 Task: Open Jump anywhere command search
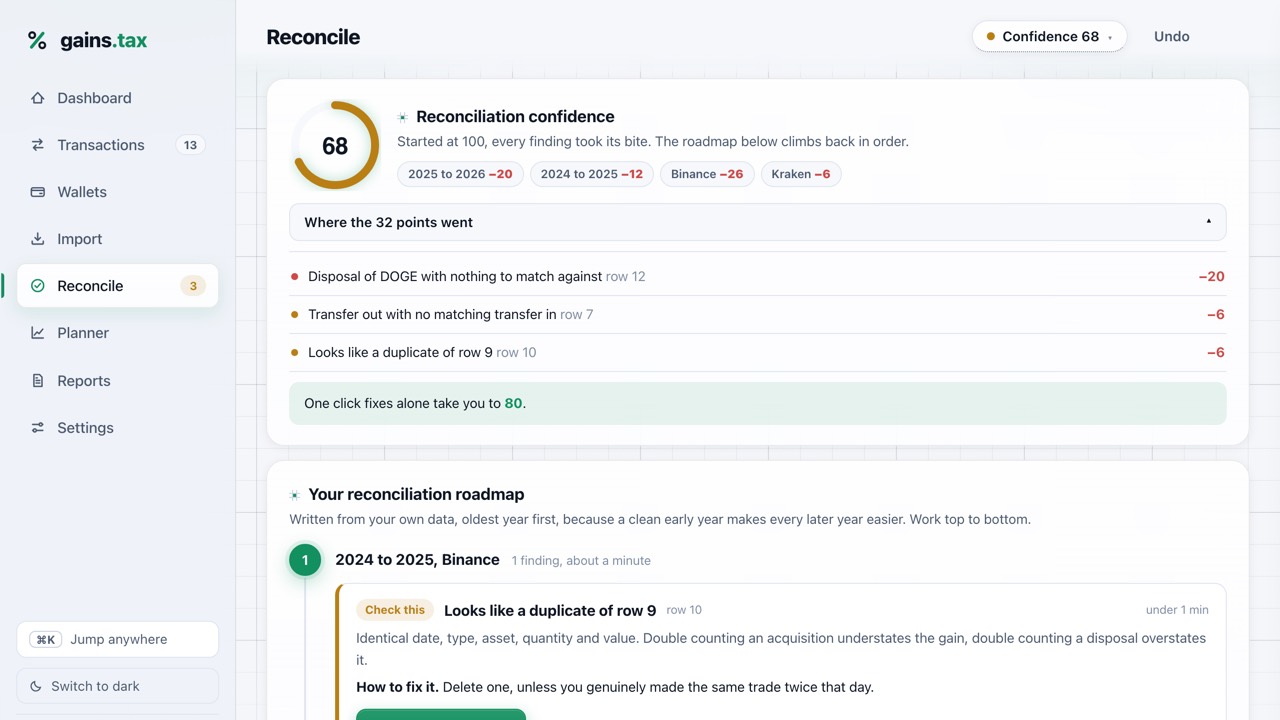point(118,639)
